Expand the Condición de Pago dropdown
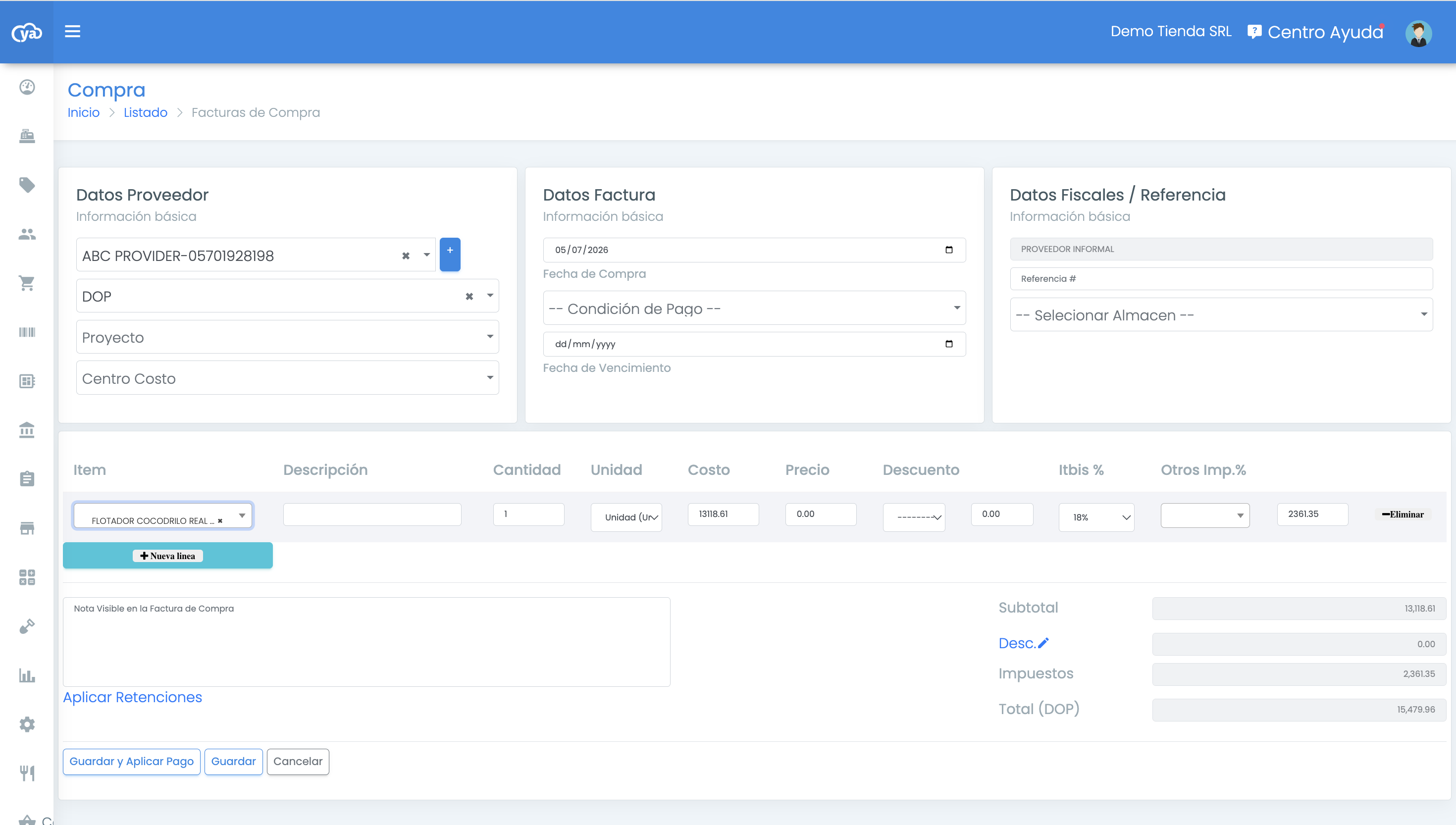The height and width of the screenshot is (825, 1456). pos(754,308)
